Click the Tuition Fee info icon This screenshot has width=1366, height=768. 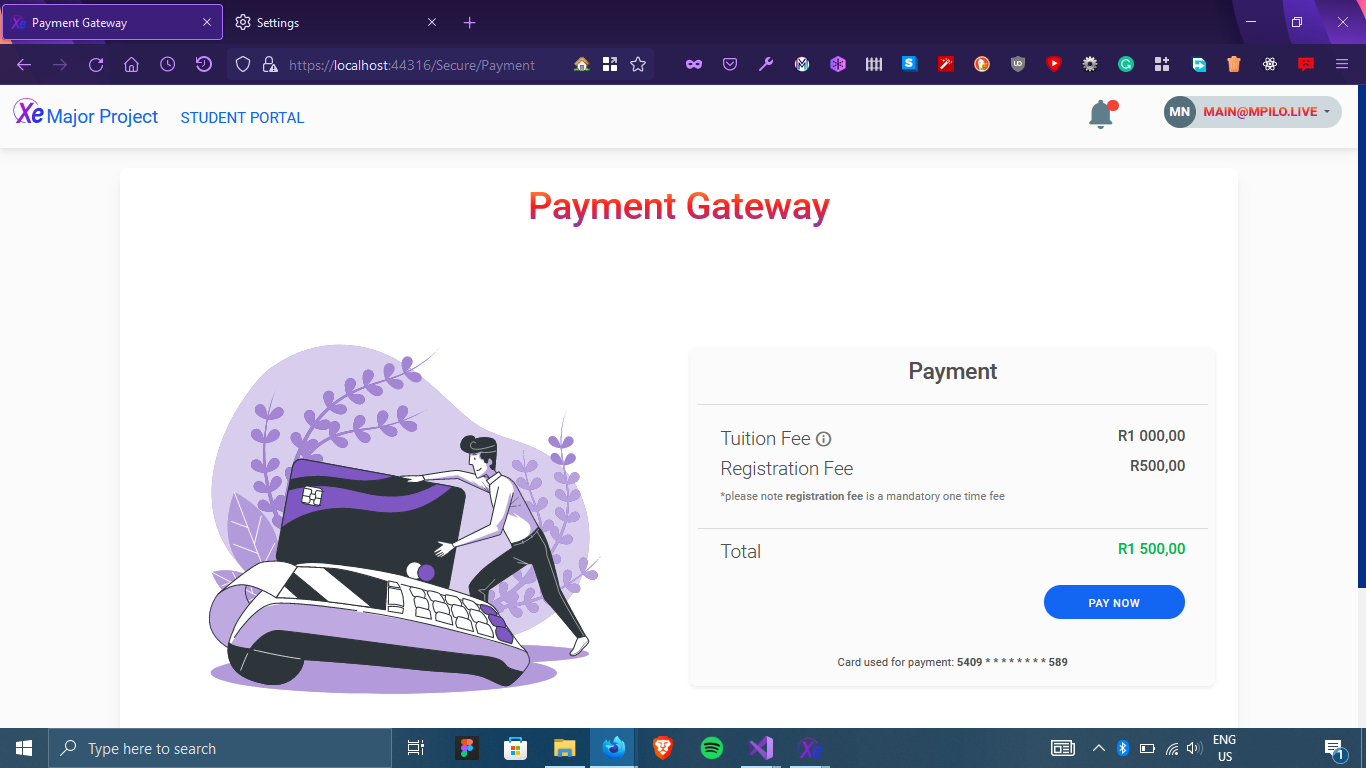coord(824,439)
